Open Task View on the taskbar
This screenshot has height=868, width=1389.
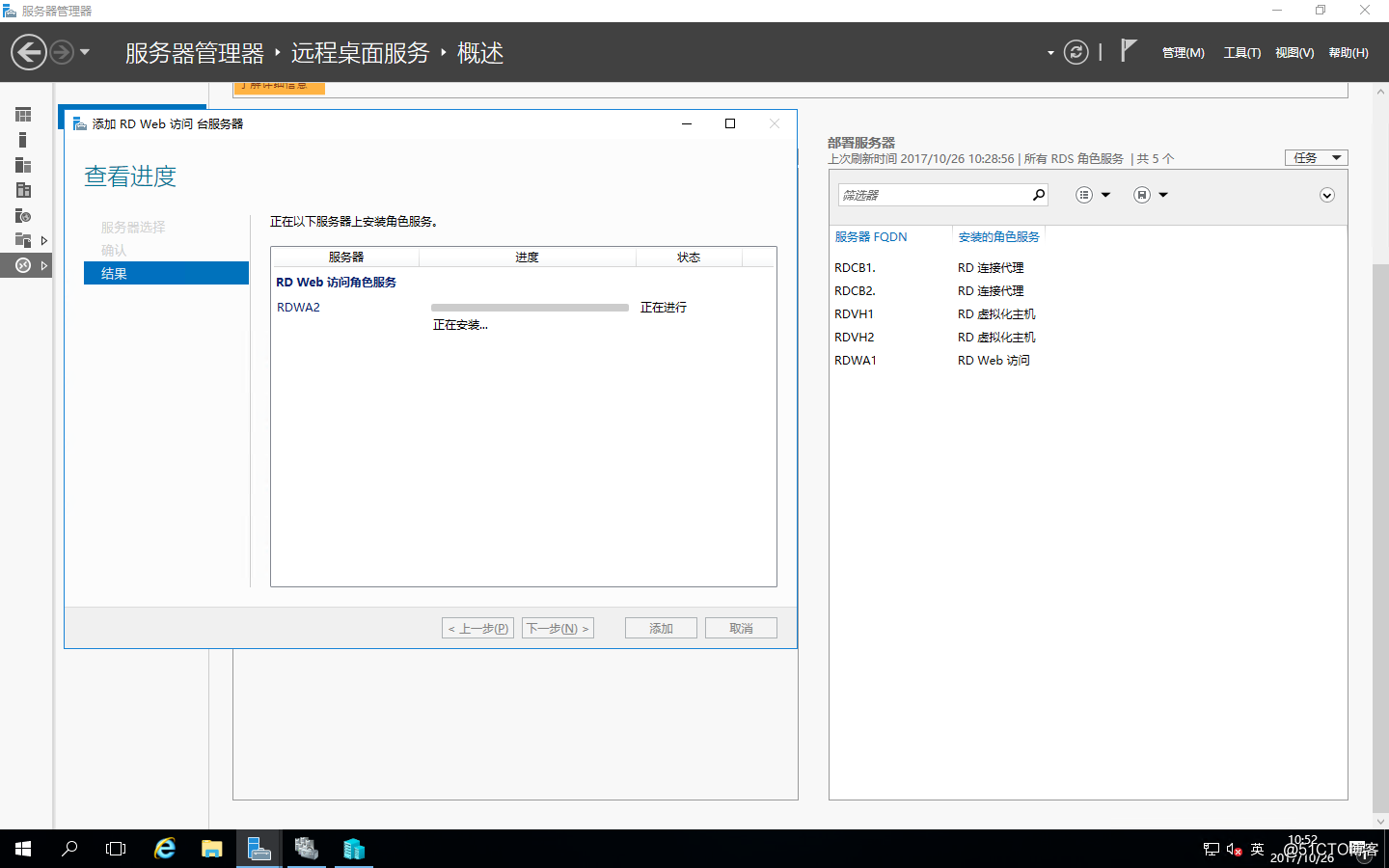tap(116, 849)
